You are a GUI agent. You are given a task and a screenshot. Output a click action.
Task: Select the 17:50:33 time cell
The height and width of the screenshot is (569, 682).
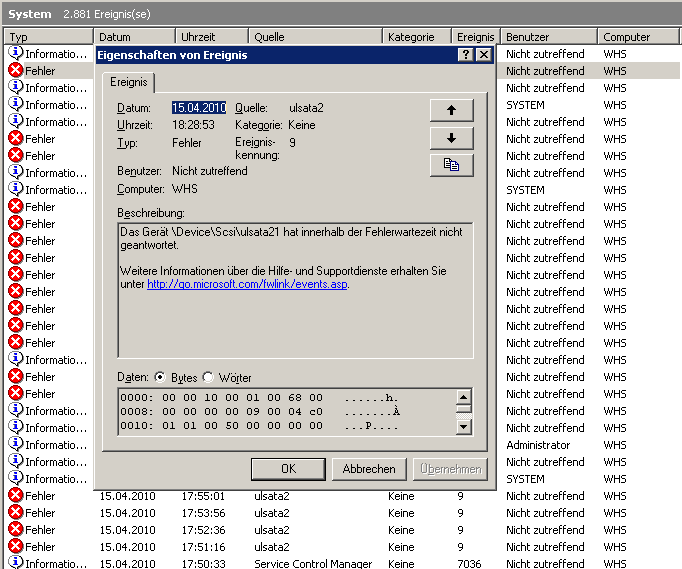pos(203,563)
